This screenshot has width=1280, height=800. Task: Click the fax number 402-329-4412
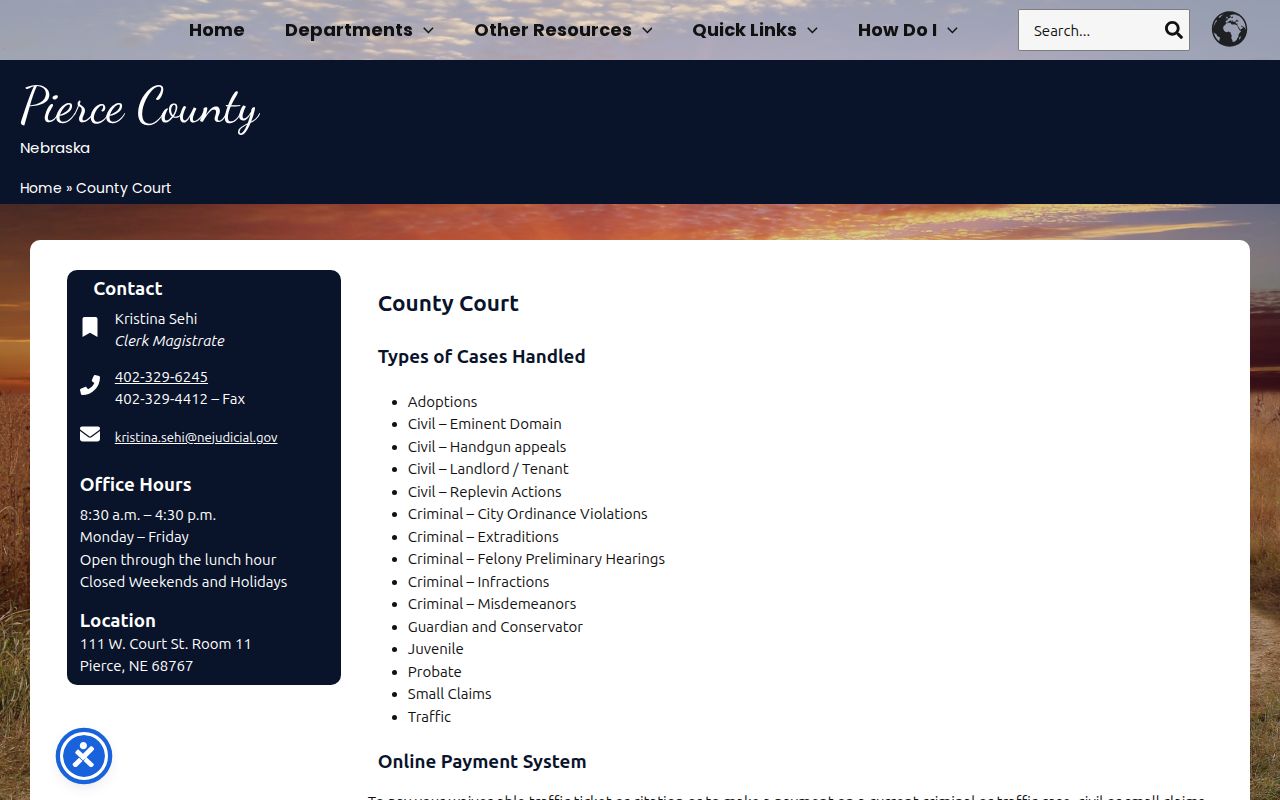coord(161,399)
